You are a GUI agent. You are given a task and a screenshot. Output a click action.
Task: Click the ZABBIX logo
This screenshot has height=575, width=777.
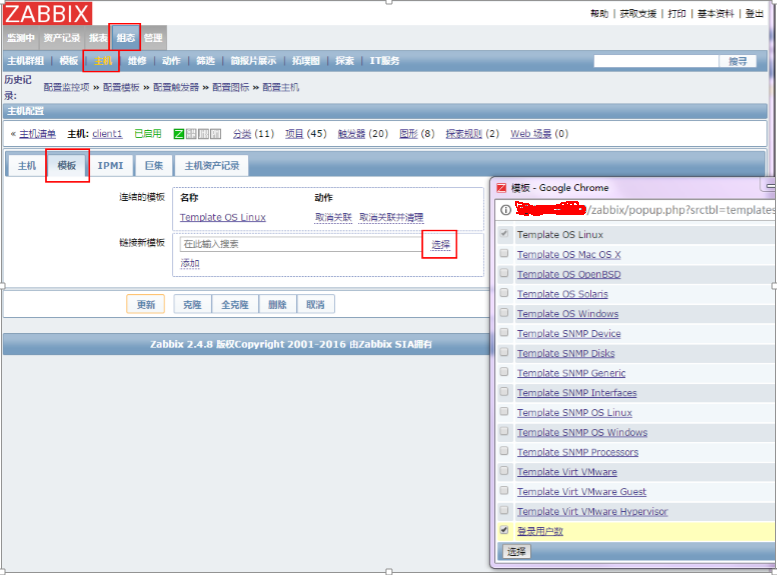coord(48,13)
